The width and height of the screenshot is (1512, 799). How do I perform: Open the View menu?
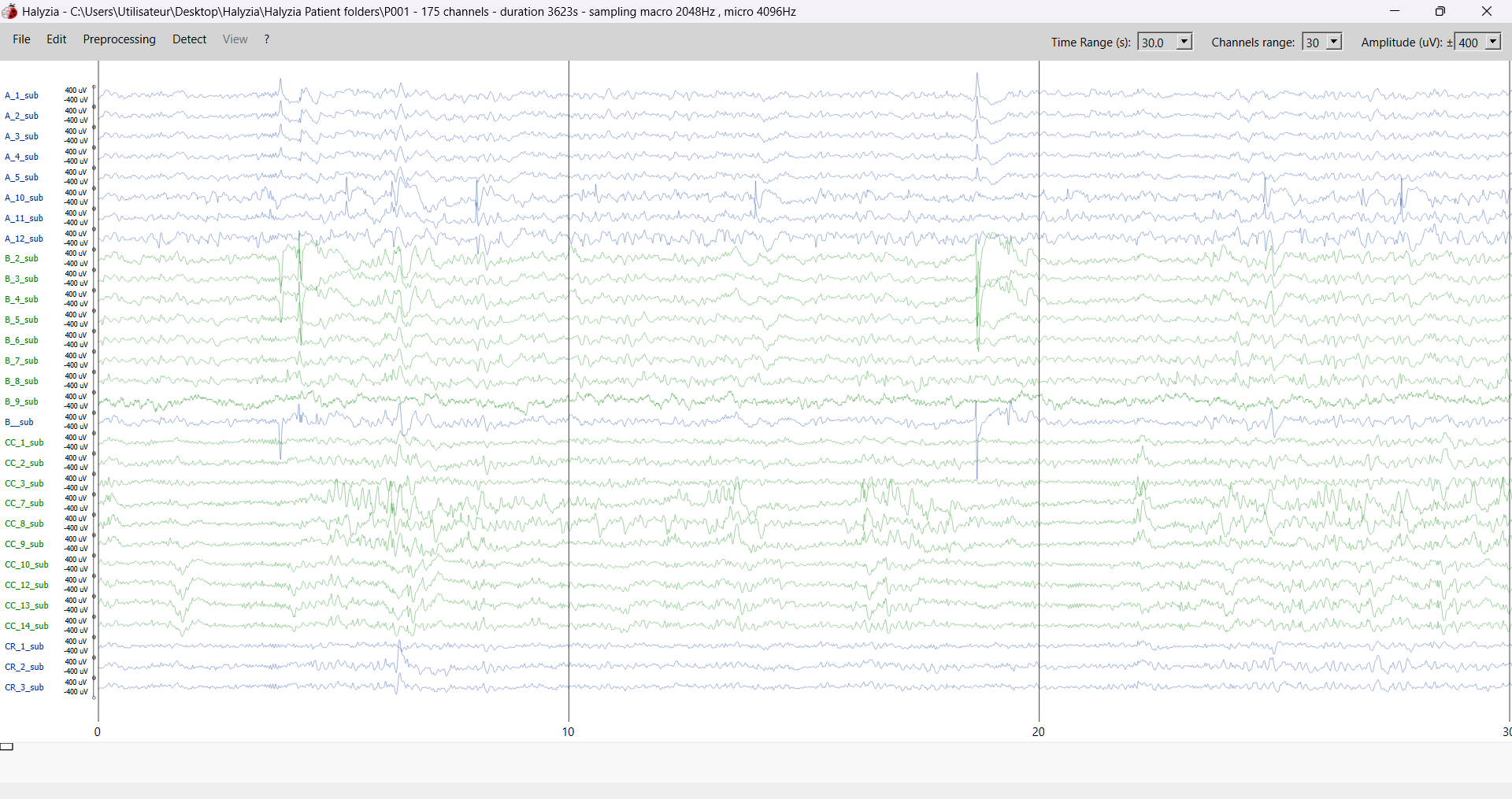pos(235,39)
